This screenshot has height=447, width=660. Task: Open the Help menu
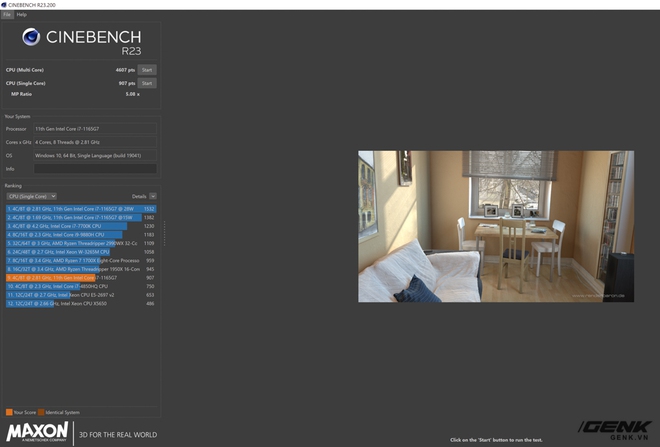[x=22, y=14]
